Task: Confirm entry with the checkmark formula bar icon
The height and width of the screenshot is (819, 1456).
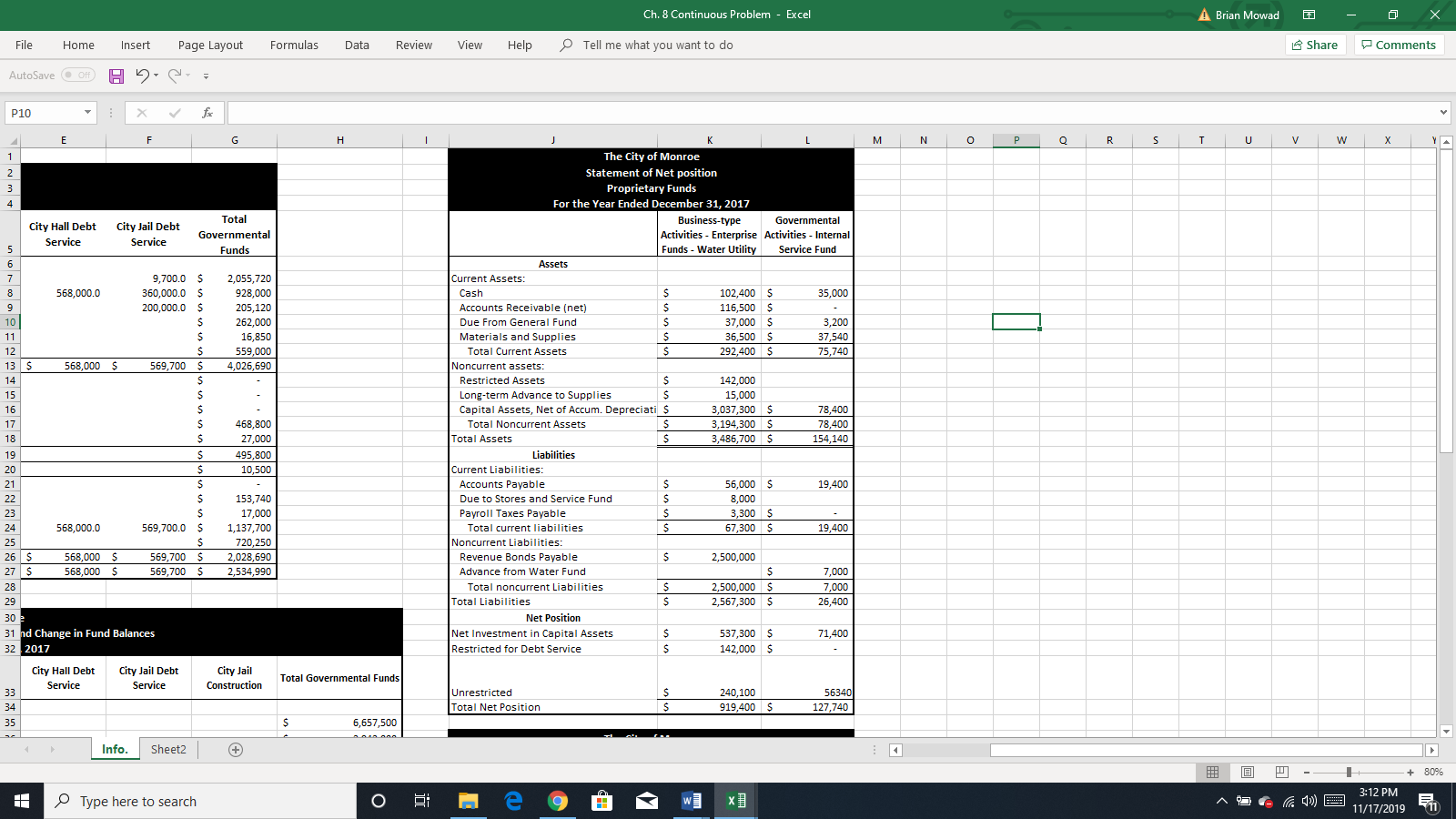Action: [x=173, y=113]
